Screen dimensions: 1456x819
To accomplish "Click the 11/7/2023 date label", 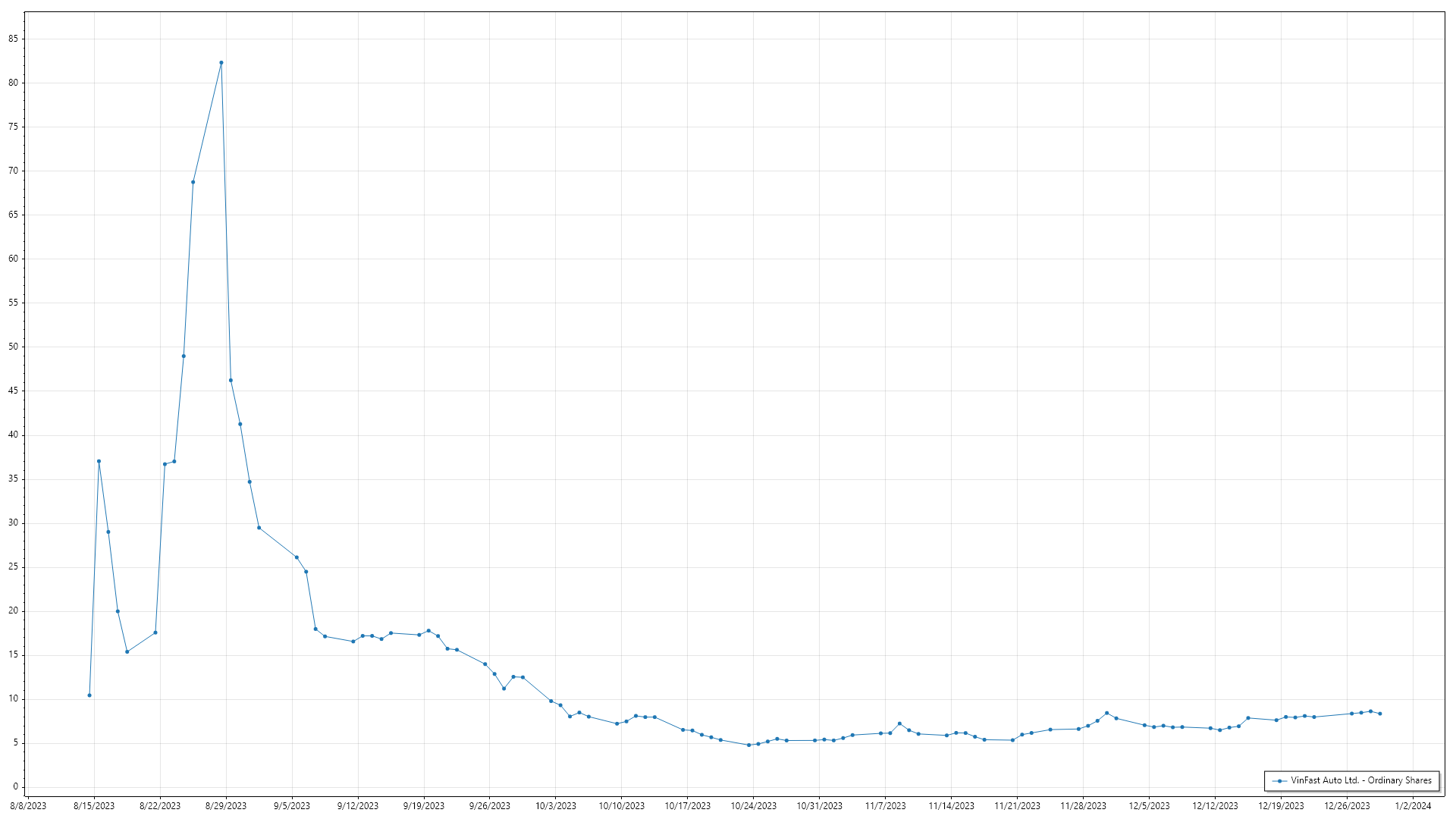I will tap(885, 806).
